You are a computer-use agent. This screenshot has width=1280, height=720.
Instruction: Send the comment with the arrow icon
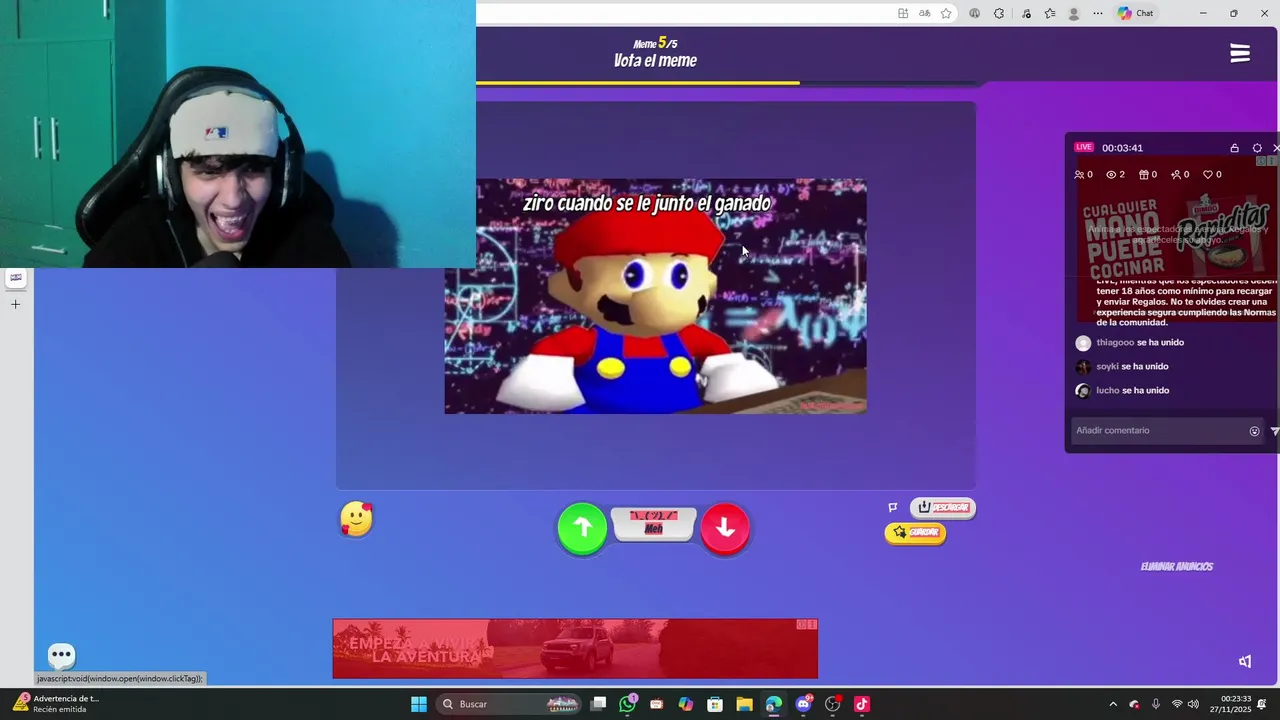click(x=1275, y=431)
